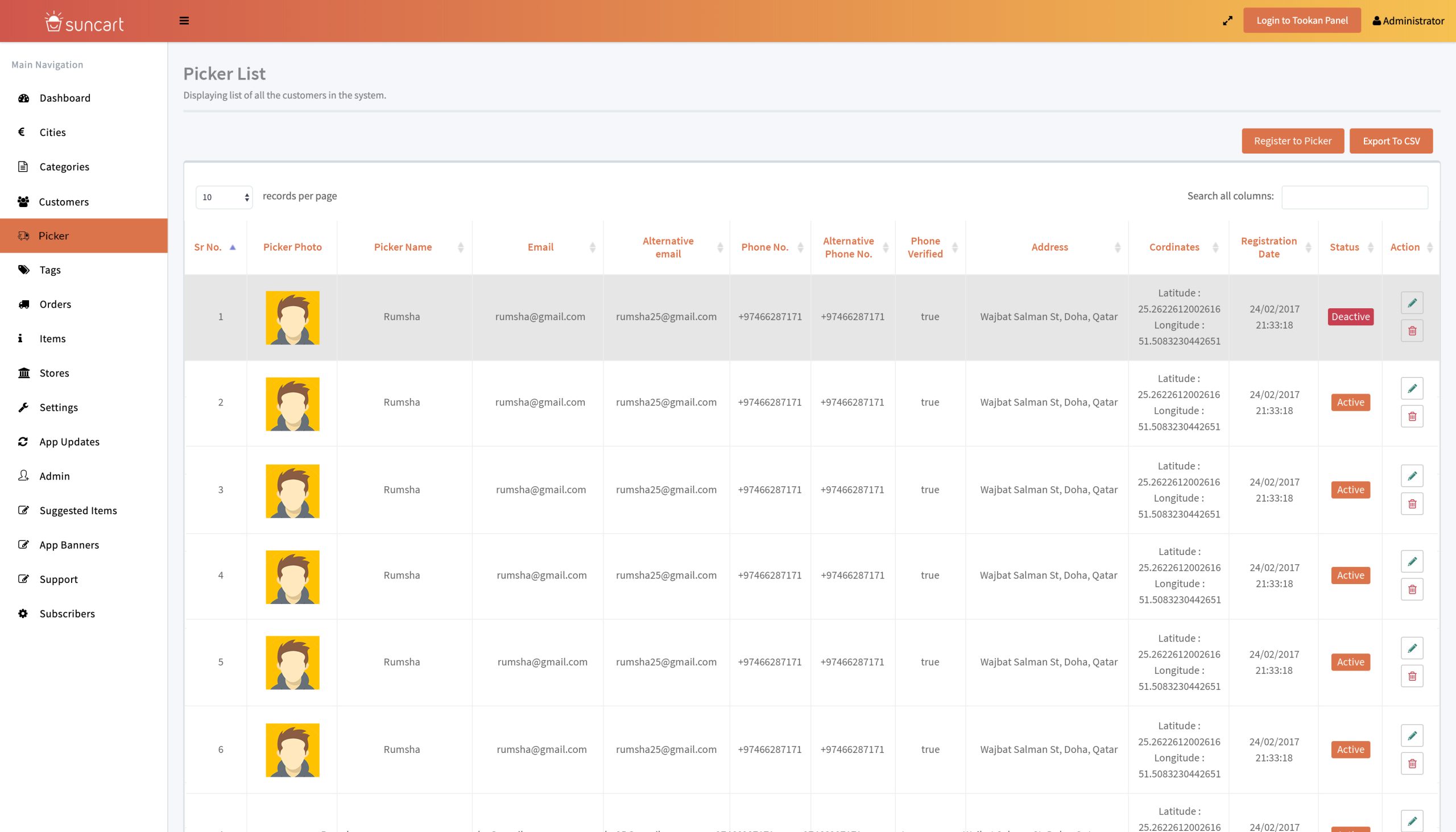This screenshot has height=832, width=1456.
Task: Click the Picker List page heading
Action: [224, 74]
